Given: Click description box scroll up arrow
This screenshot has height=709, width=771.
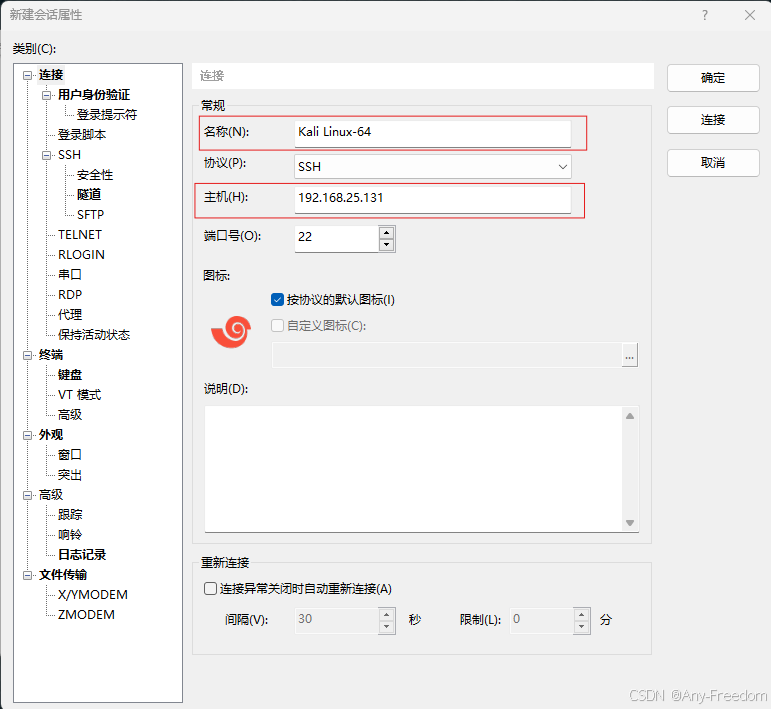Looking at the screenshot, I should pyautogui.click(x=630, y=416).
